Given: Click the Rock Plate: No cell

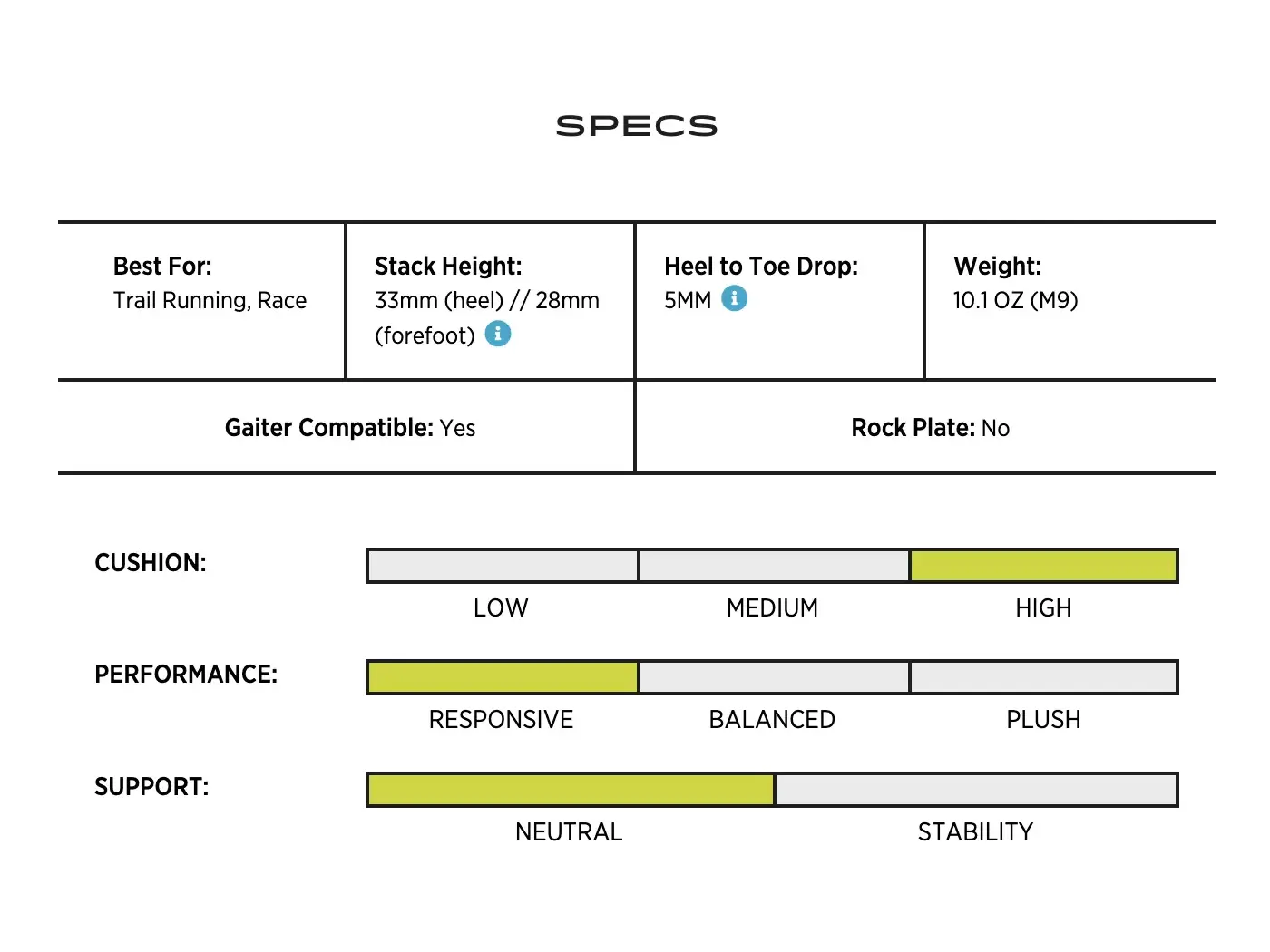Looking at the screenshot, I should coord(930,428).
